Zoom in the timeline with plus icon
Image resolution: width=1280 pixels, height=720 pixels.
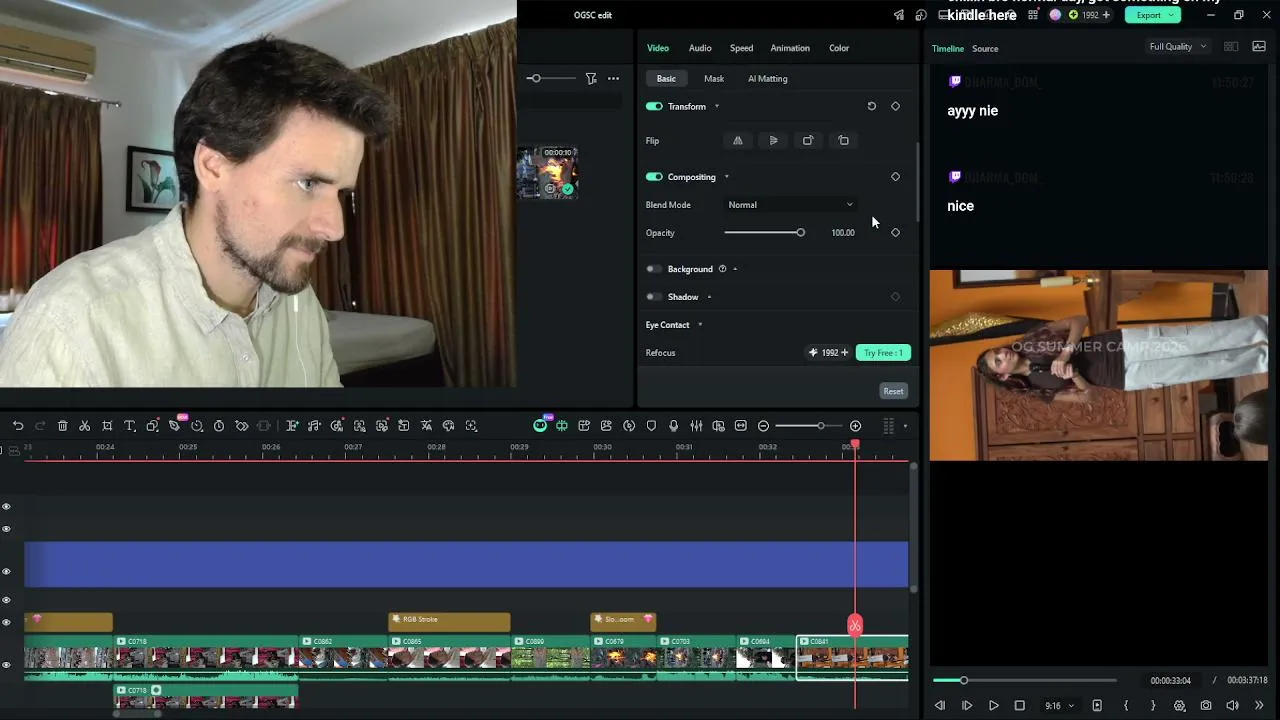(855, 426)
